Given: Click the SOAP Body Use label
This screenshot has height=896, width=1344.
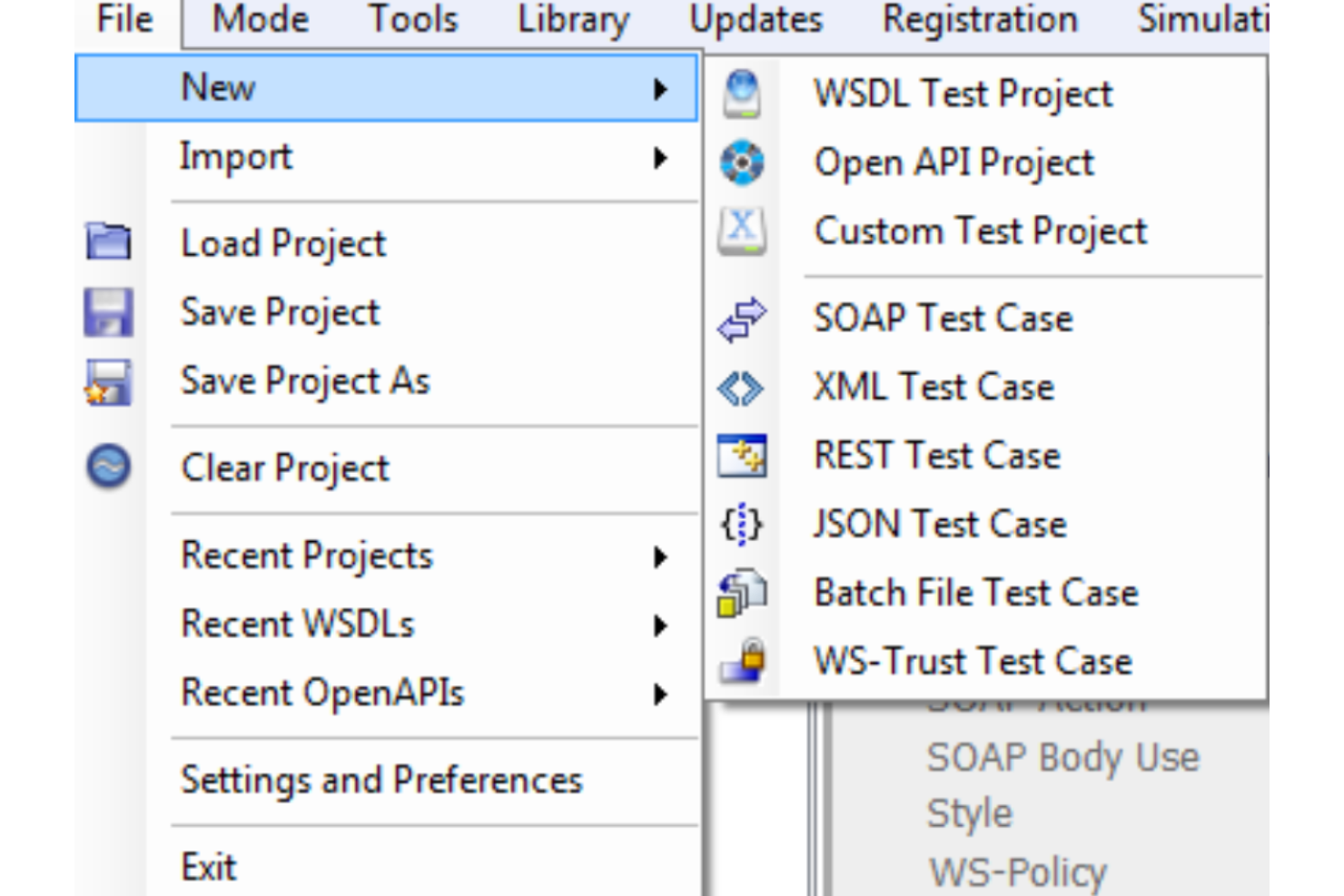Looking at the screenshot, I should 1062,759.
